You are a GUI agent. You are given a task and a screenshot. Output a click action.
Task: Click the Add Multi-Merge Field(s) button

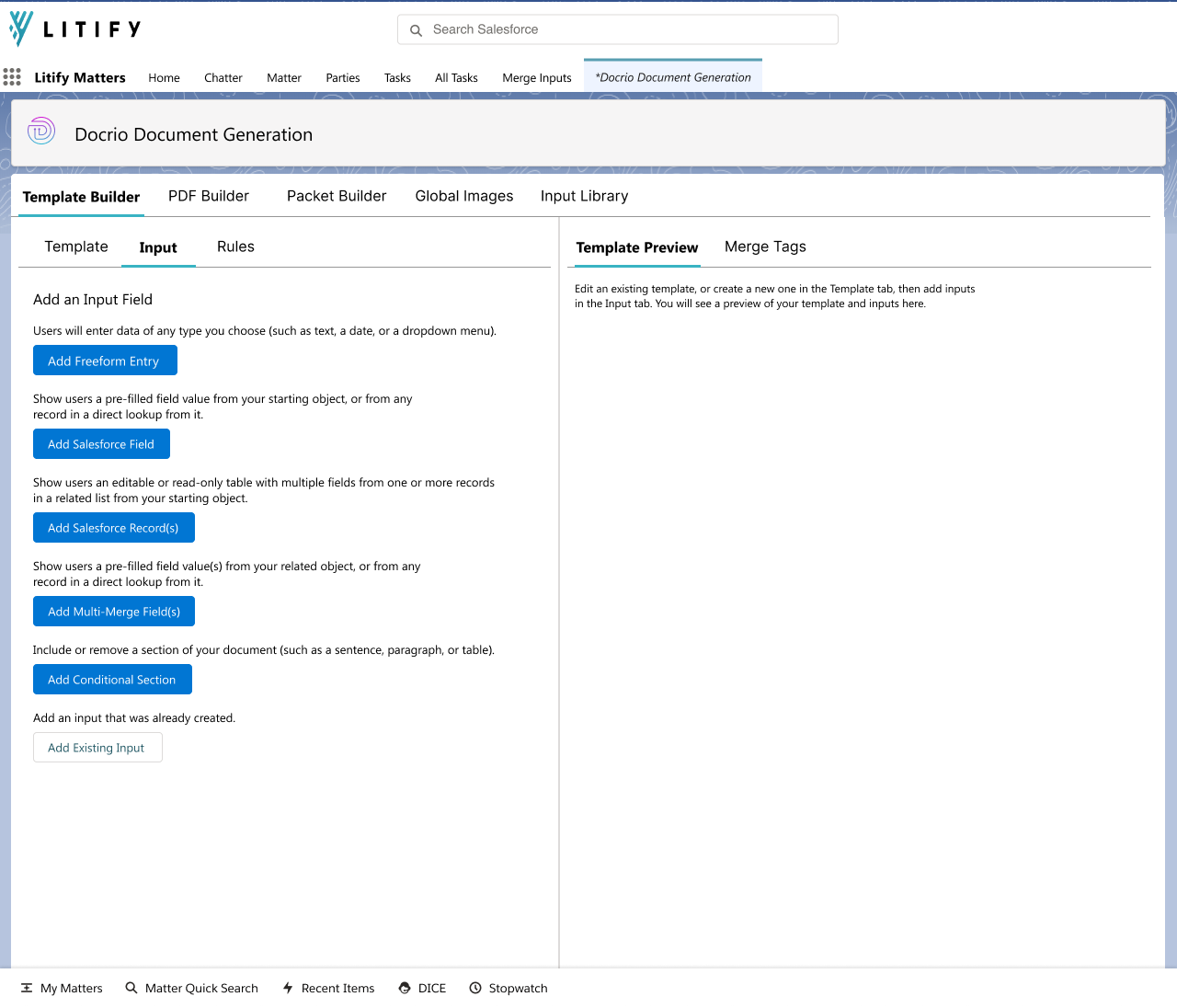coord(114,612)
